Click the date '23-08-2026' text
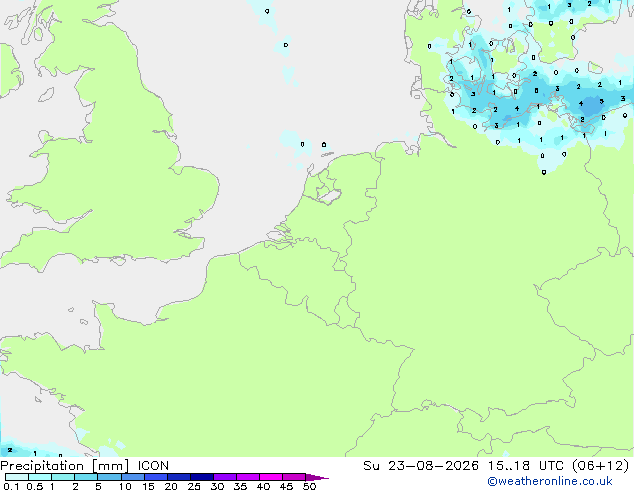This screenshot has height=490, width=634. [433, 466]
